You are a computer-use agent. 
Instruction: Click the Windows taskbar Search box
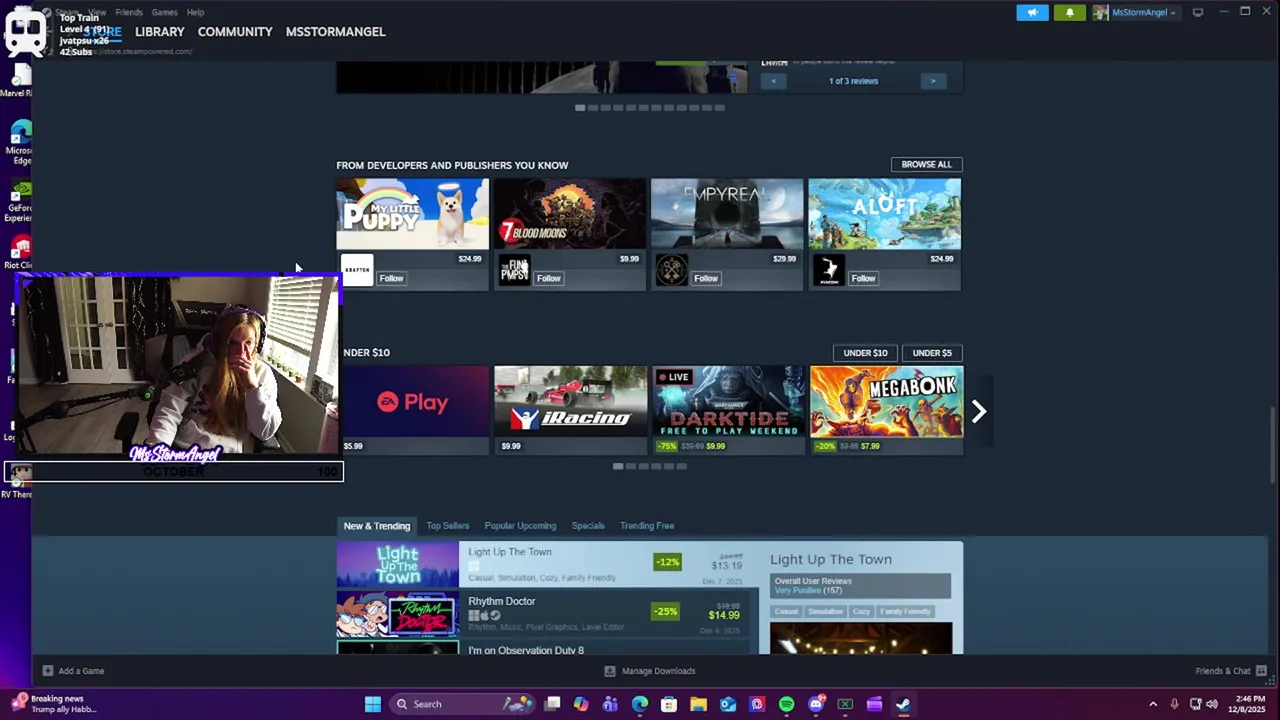coord(463,704)
